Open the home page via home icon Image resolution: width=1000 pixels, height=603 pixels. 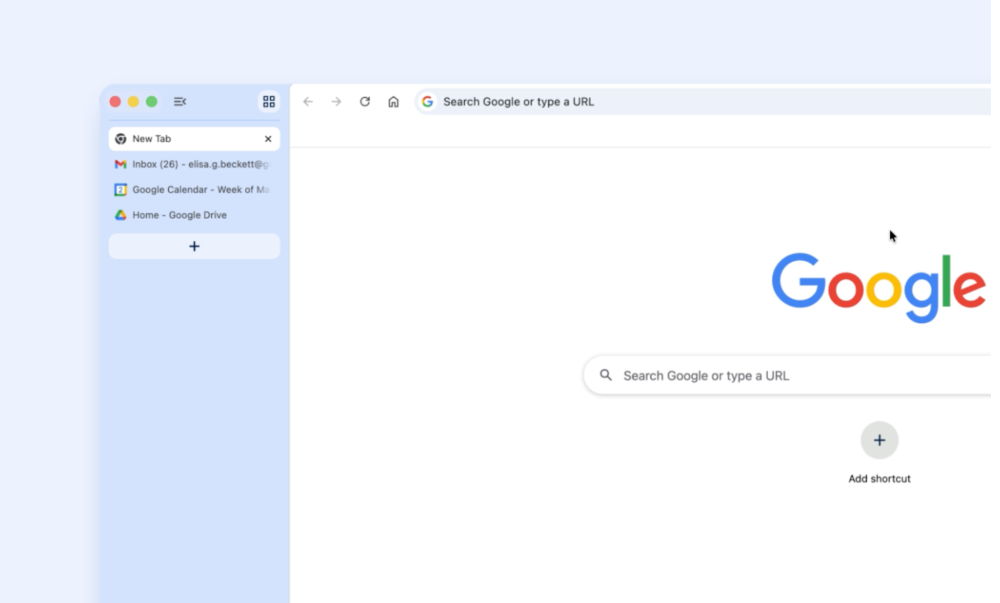click(393, 101)
